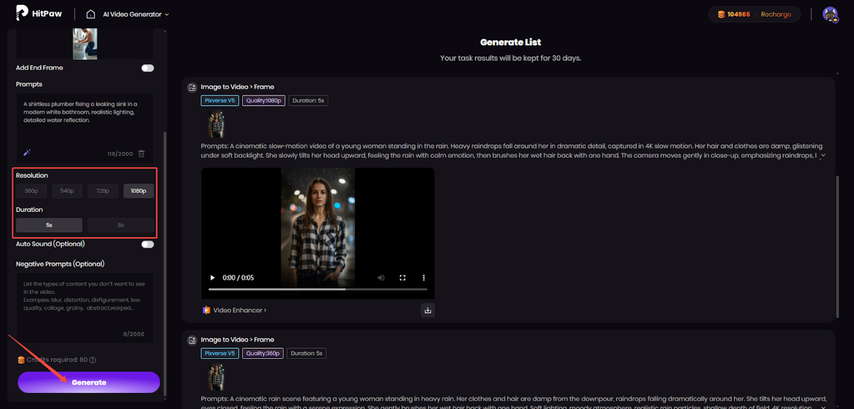The image size is (854, 409).
Task: Delete prompt text with trash icon
Action: point(141,153)
